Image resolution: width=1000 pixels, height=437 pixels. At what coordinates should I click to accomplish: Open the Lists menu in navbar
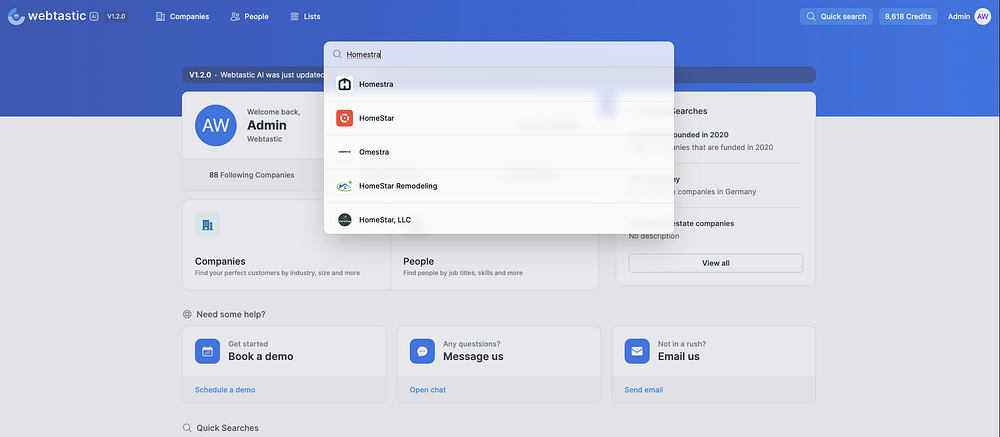(x=305, y=17)
